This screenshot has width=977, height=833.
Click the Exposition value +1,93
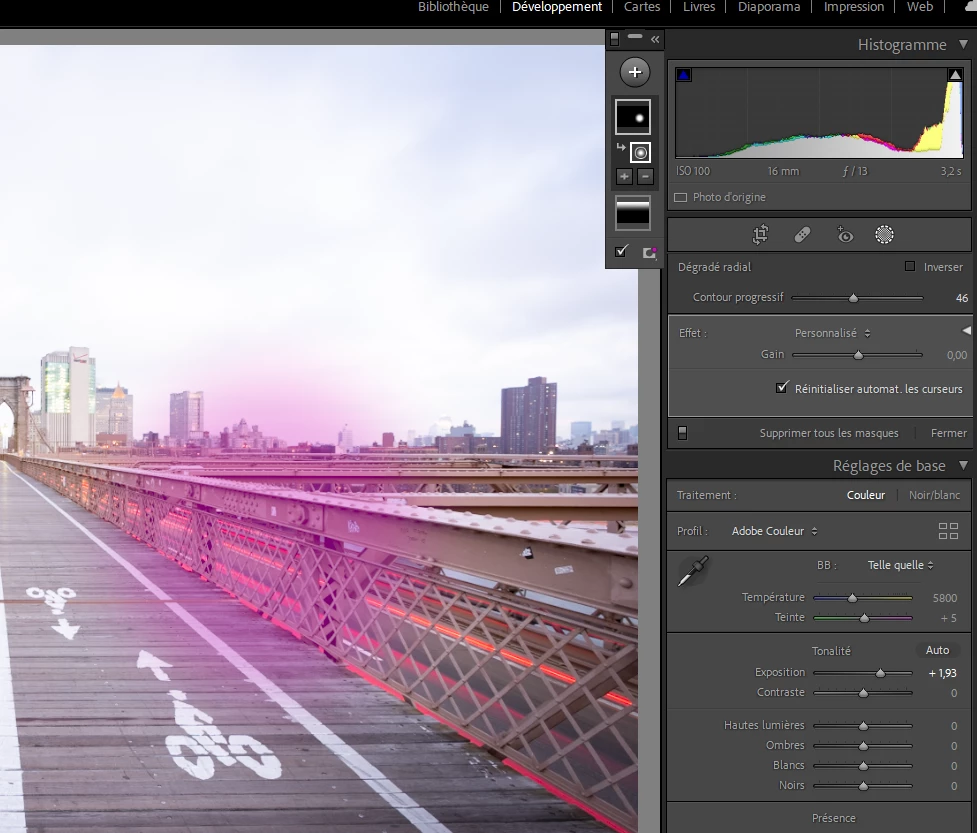[942, 673]
